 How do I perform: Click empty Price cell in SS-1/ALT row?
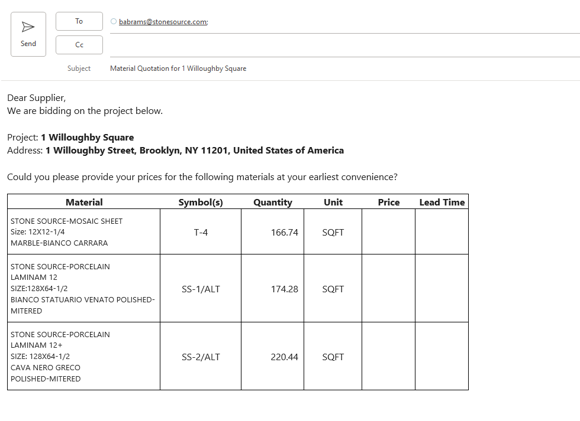[388, 289]
